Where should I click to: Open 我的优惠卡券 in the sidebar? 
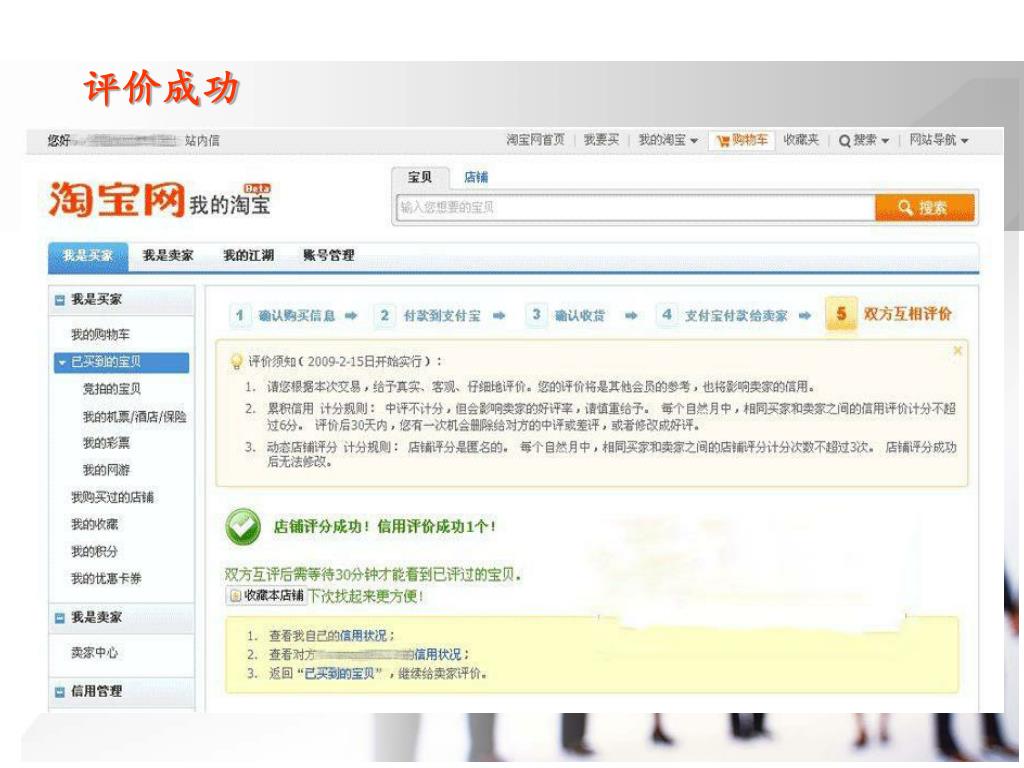(106, 579)
